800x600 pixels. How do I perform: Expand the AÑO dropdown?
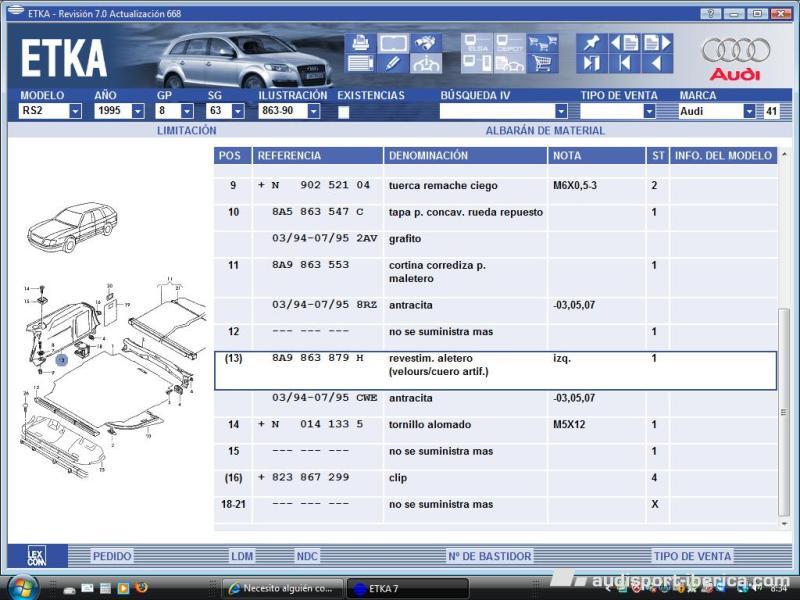pos(138,111)
